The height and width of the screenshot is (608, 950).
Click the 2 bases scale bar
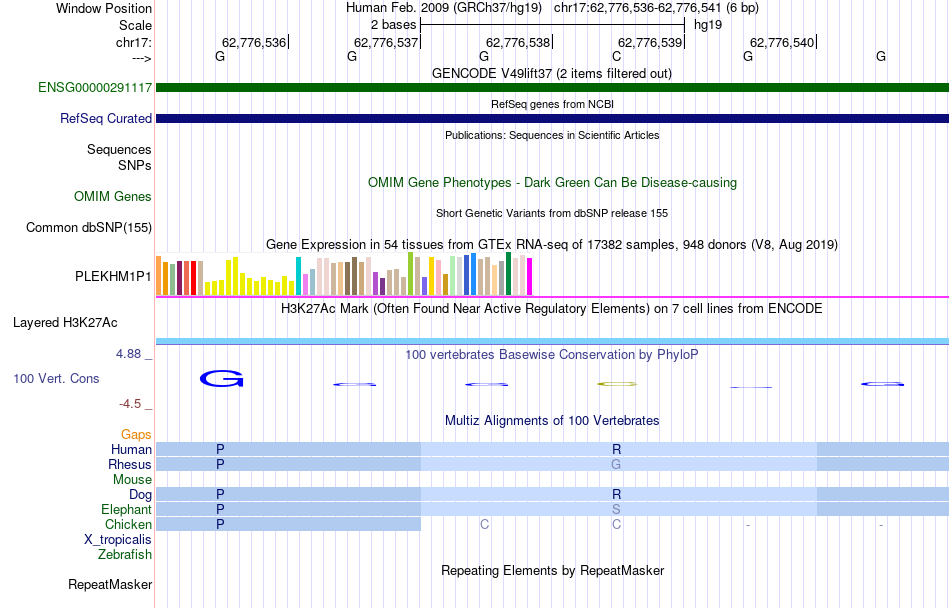(x=552, y=25)
